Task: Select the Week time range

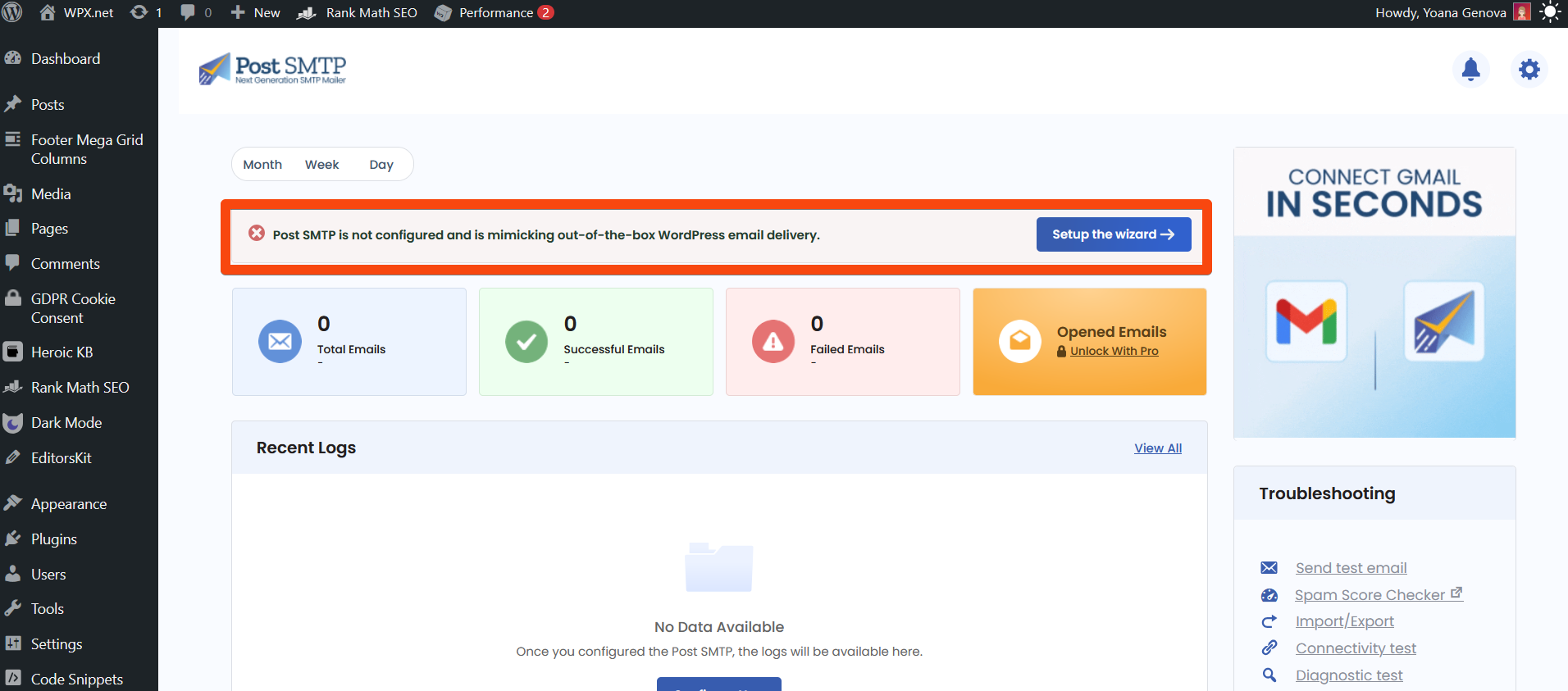Action: (321, 165)
